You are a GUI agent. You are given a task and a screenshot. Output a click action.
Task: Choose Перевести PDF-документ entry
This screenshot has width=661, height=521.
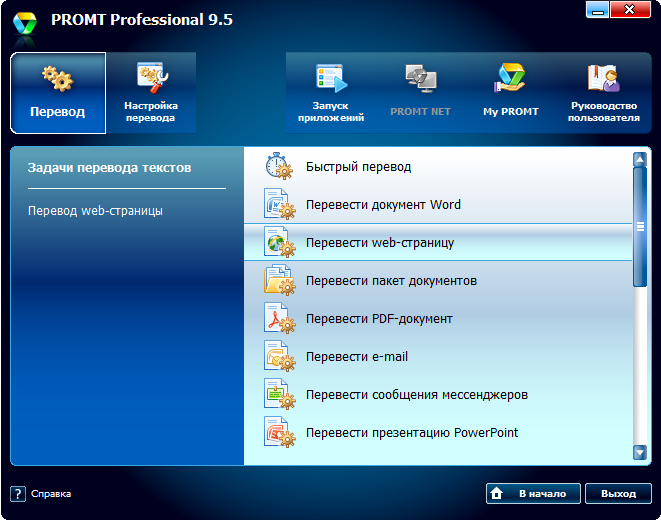tap(438, 318)
